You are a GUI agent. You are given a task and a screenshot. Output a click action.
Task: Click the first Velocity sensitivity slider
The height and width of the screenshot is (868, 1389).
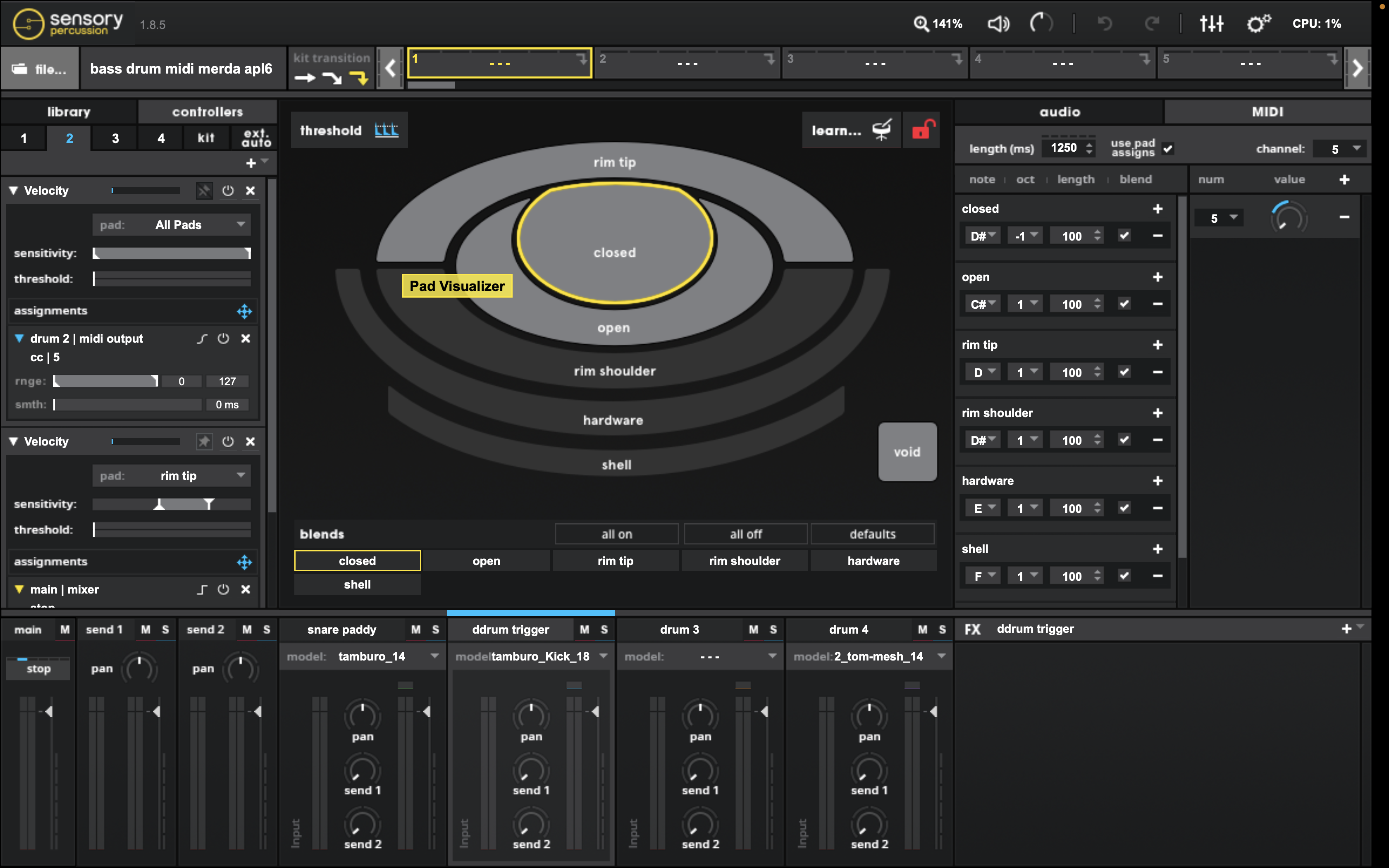pos(172,253)
